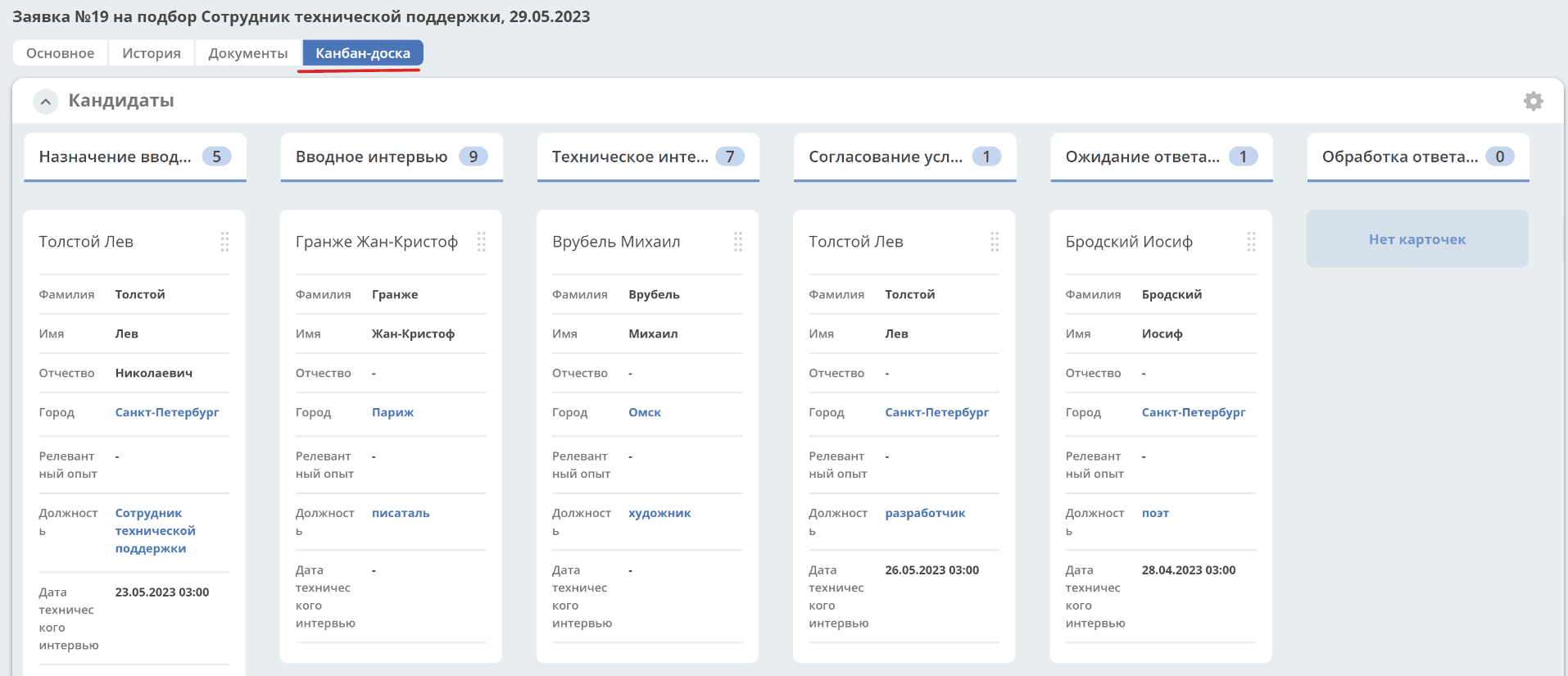Click the Нет карточек placeholder
The width and height of the screenshot is (1568, 676).
click(x=1417, y=239)
